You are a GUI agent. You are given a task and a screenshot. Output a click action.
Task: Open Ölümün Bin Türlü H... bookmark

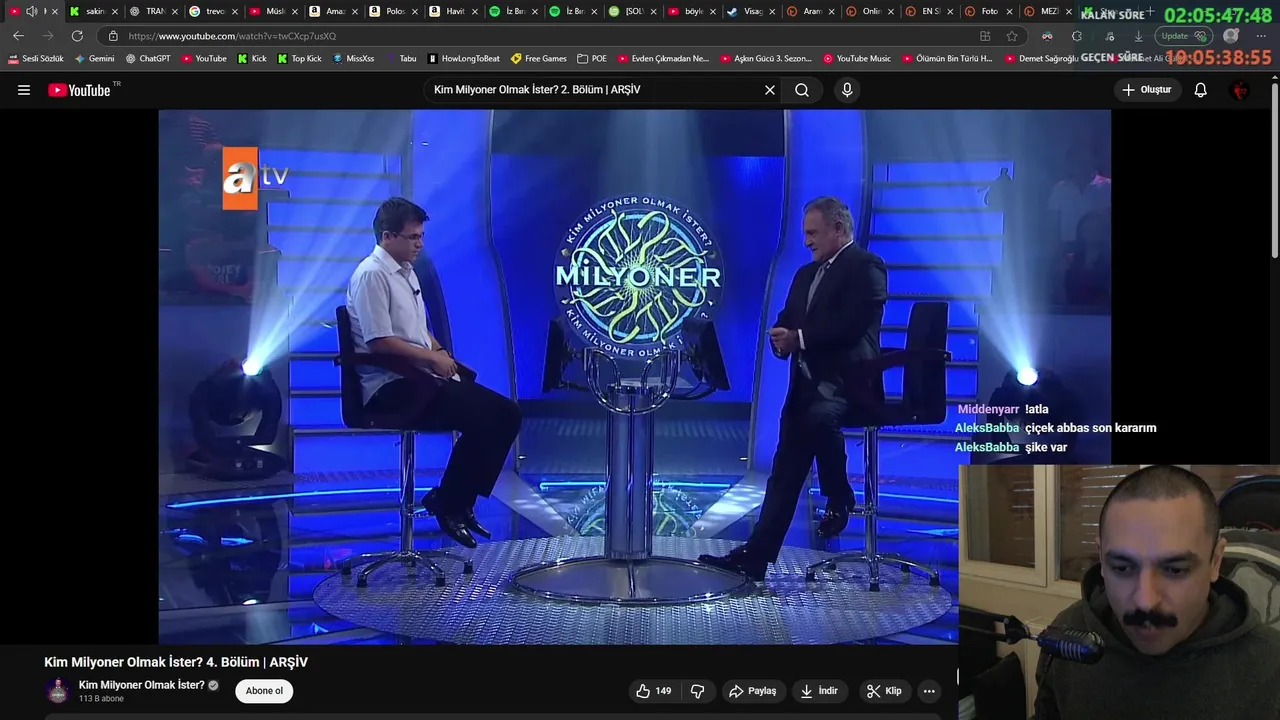(947, 59)
